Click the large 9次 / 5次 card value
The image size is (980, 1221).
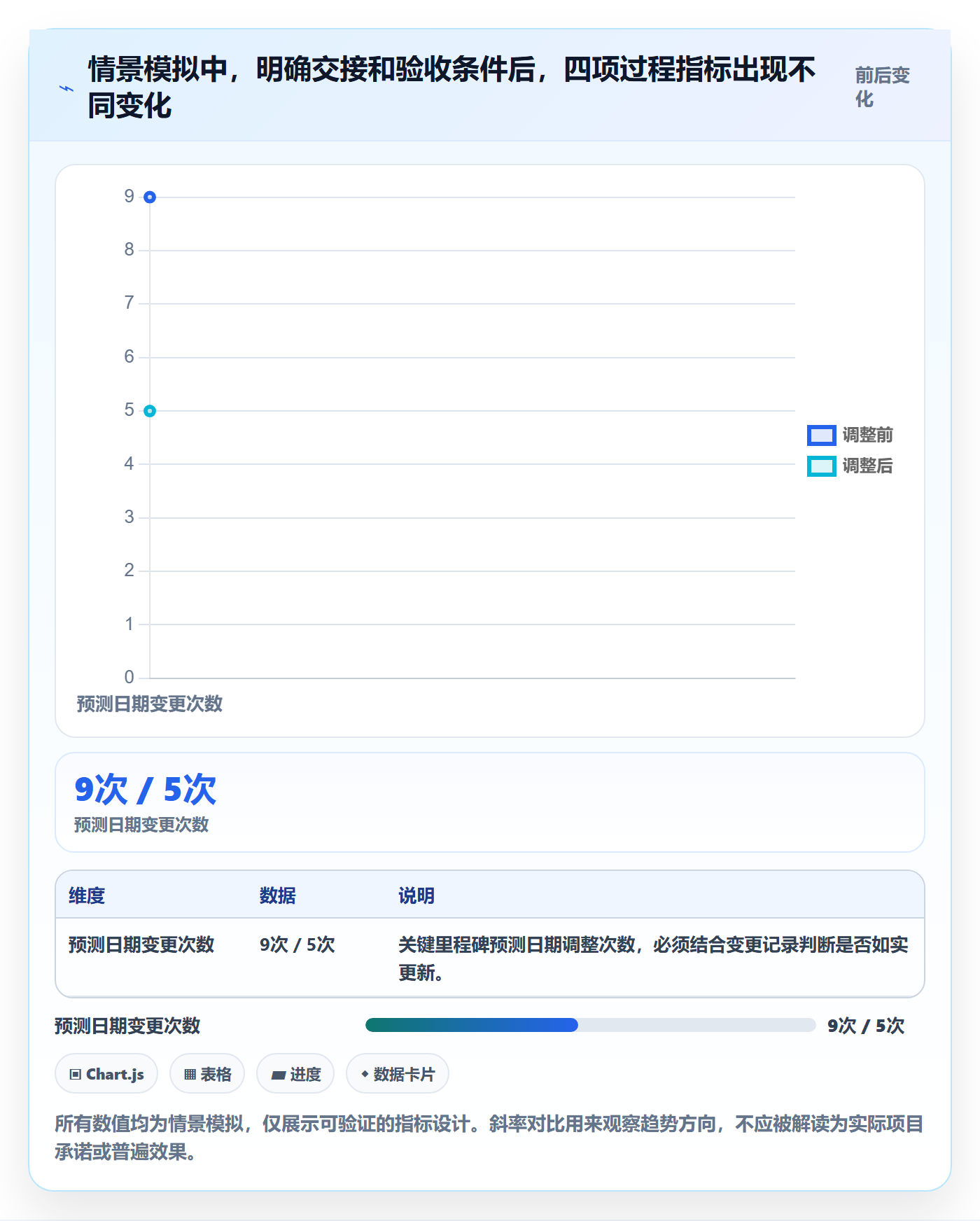pos(146,790)
